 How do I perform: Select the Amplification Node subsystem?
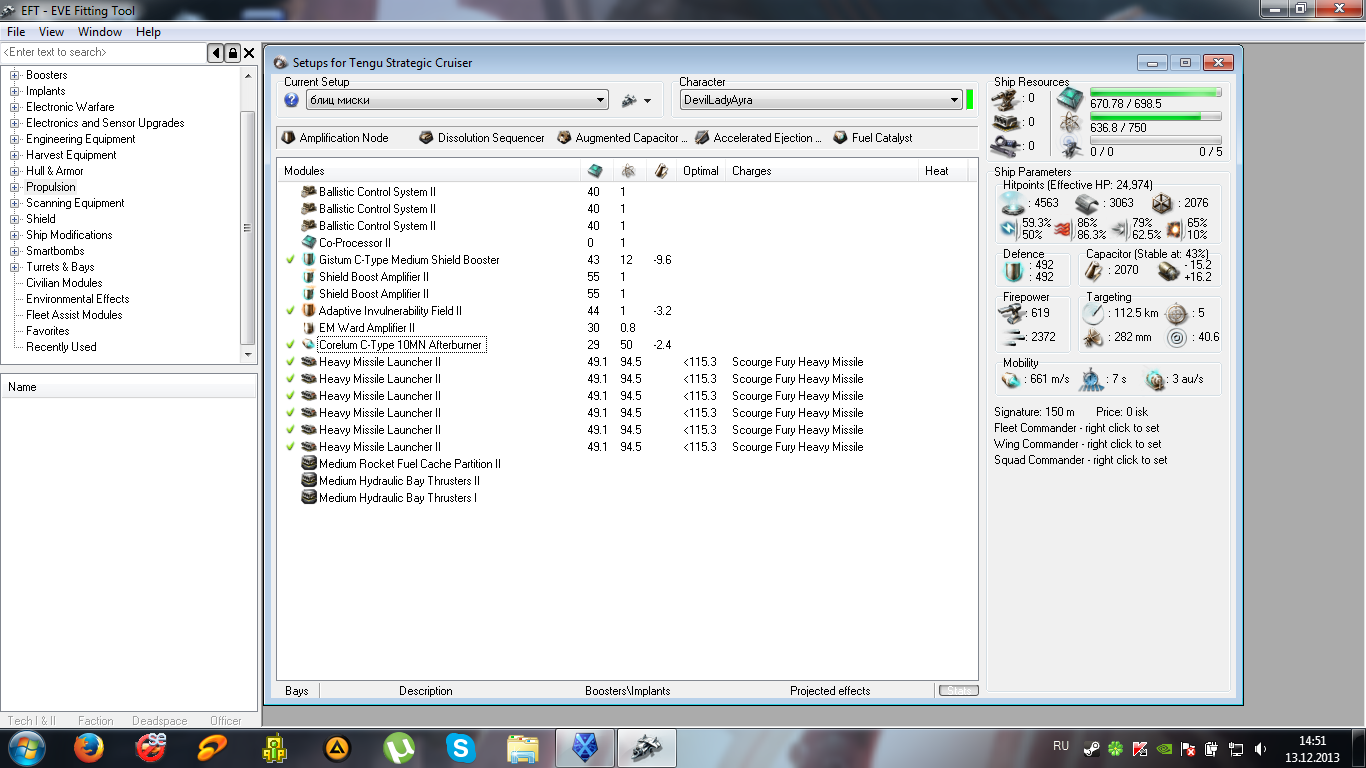click(335, 138)
